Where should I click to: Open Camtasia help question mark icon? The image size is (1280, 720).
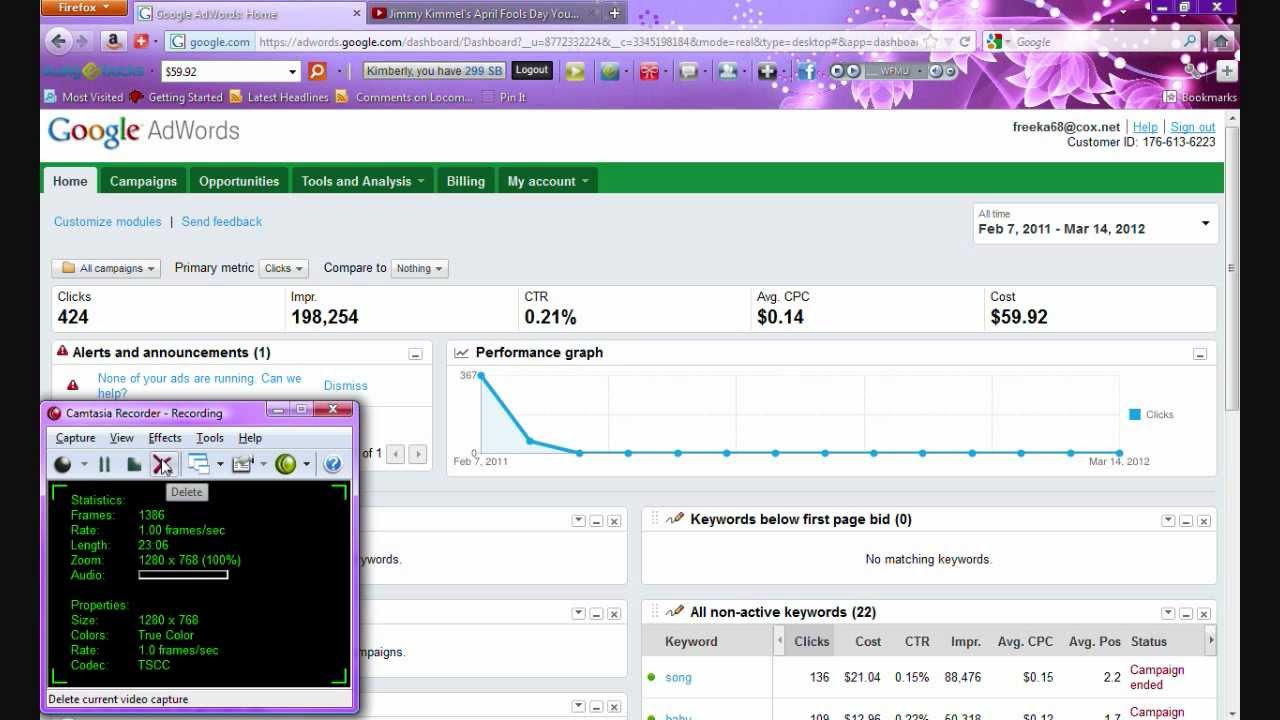pyautogui.click(x=333, y=464)
